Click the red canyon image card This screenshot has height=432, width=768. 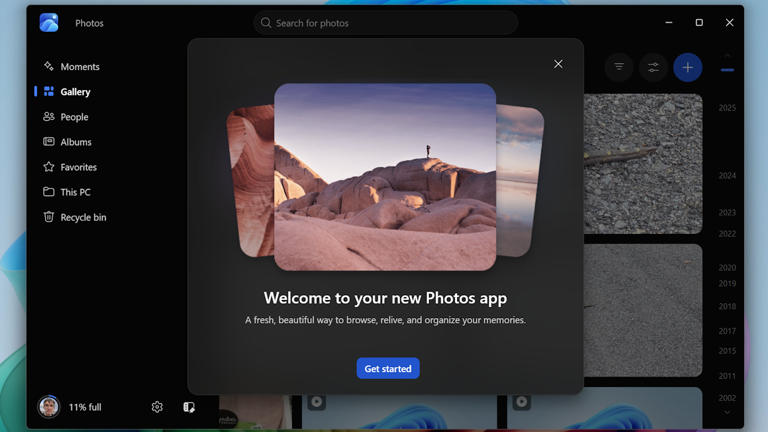tap(251, 181)
